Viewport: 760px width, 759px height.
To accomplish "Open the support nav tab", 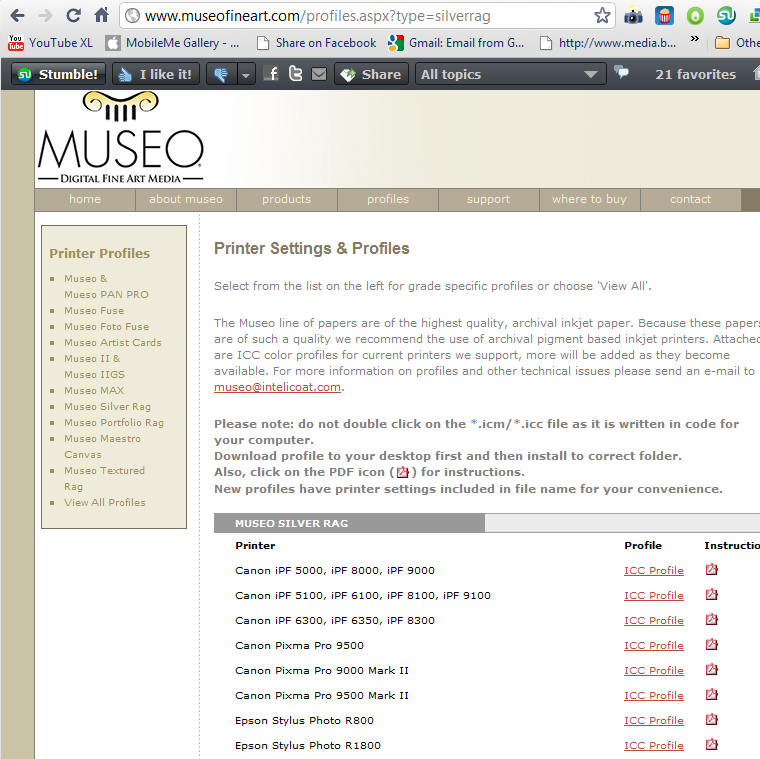I will pyautogui.click(x=488, y=199).
